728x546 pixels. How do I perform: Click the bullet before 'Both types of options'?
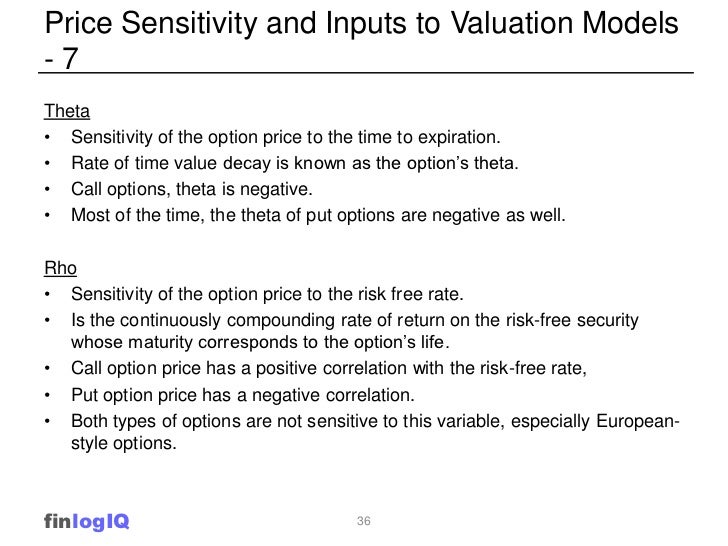[47, 422]
